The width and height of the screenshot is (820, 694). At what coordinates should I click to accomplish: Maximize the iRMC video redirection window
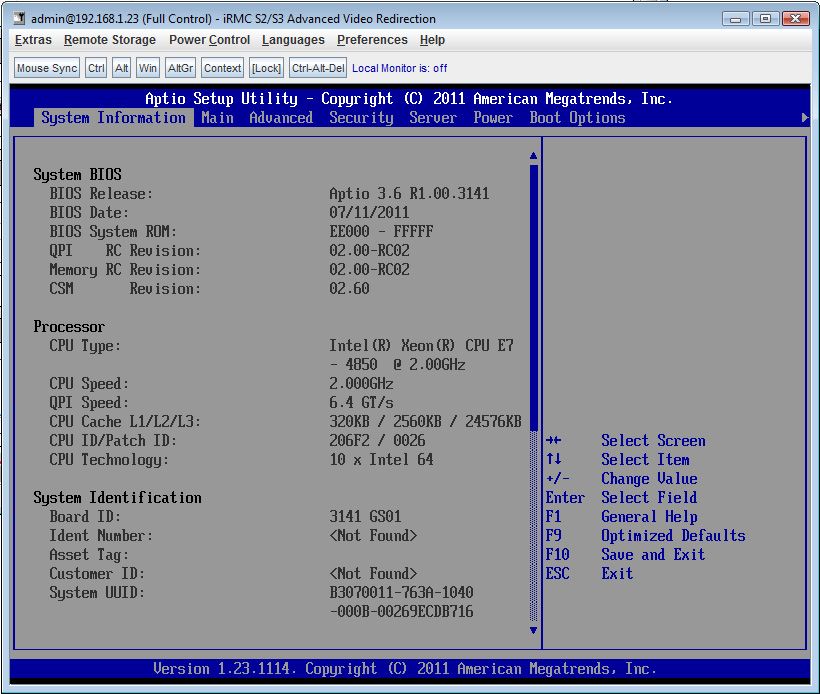pos(765,19)
